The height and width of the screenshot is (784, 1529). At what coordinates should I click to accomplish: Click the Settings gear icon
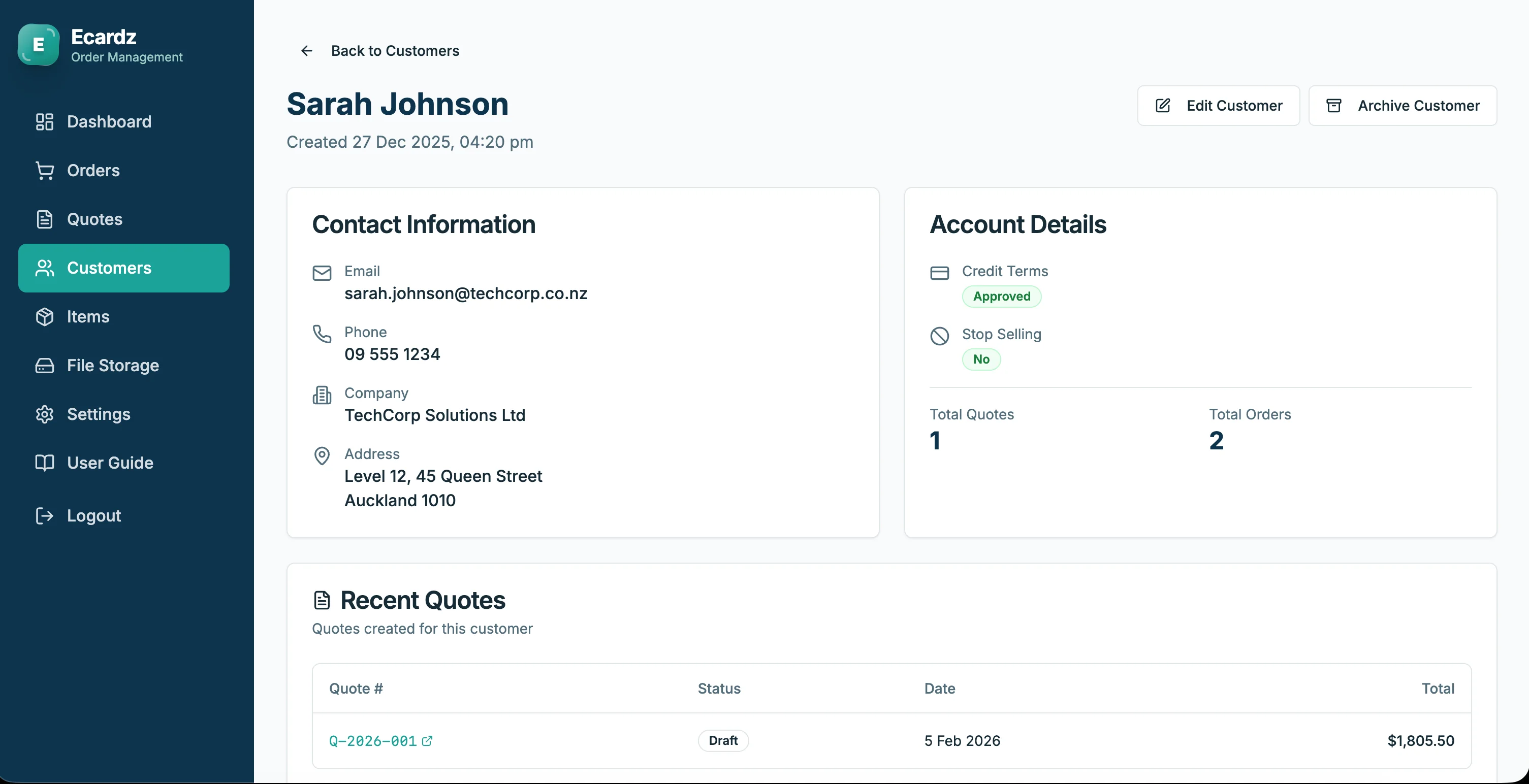pyautogui.click(x=45, y=414)
